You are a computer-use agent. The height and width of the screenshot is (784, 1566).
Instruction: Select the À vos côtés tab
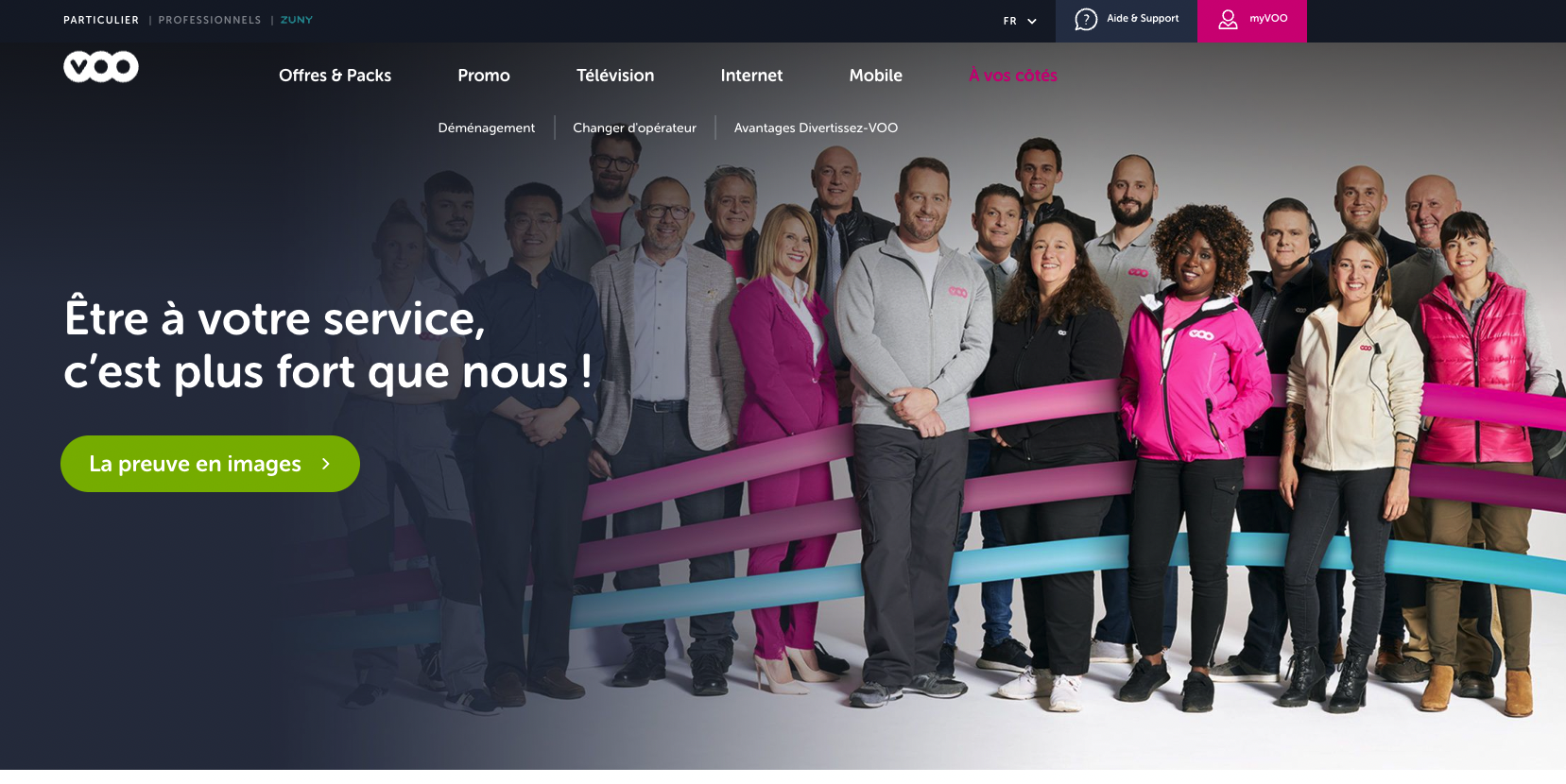(1012, 76)
